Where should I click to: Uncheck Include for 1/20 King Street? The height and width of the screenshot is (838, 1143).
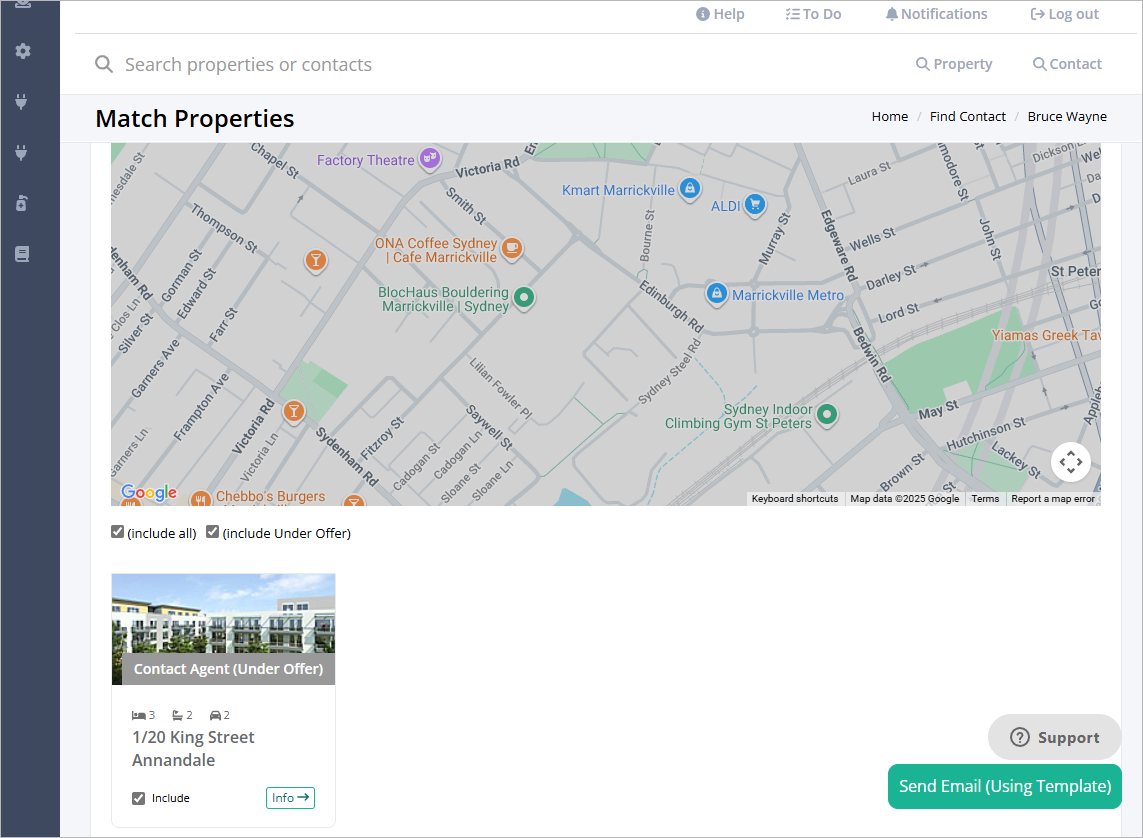coord(139,798)
